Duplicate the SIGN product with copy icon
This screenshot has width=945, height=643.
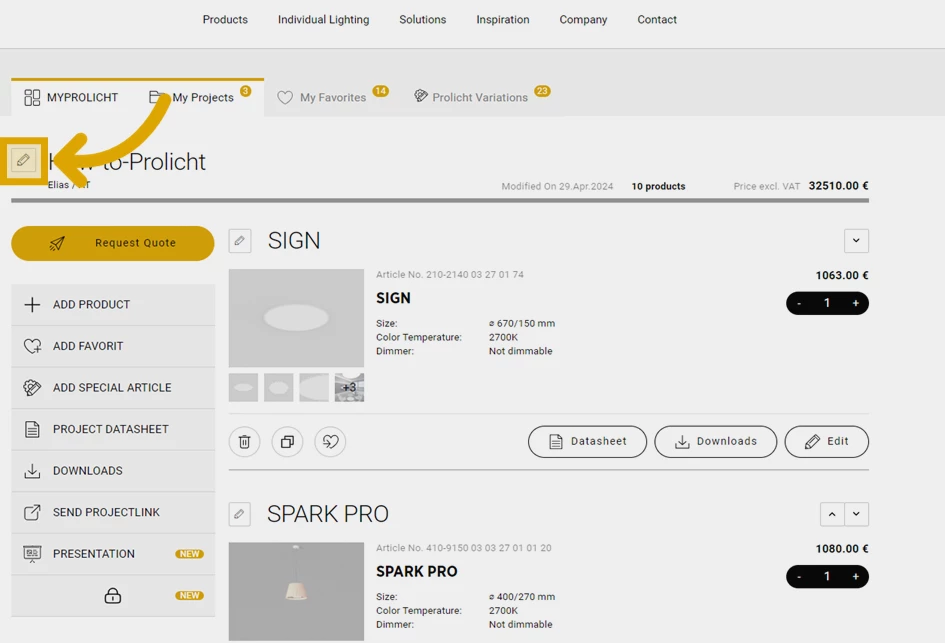[287, 442]
